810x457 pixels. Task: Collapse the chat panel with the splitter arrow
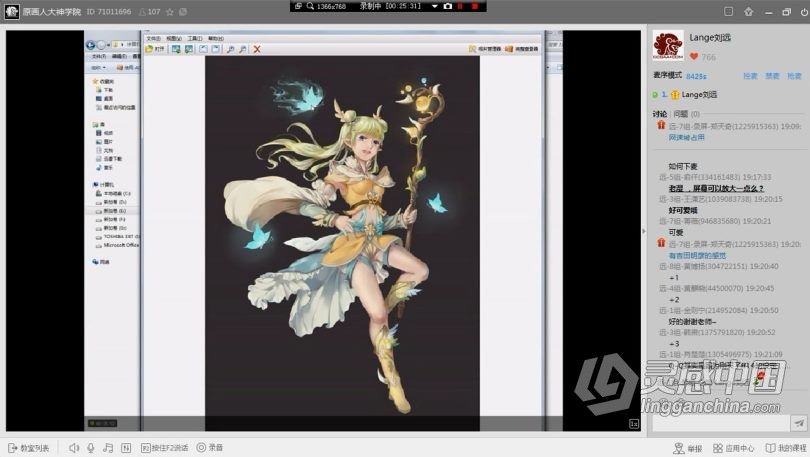coord(644,231)
